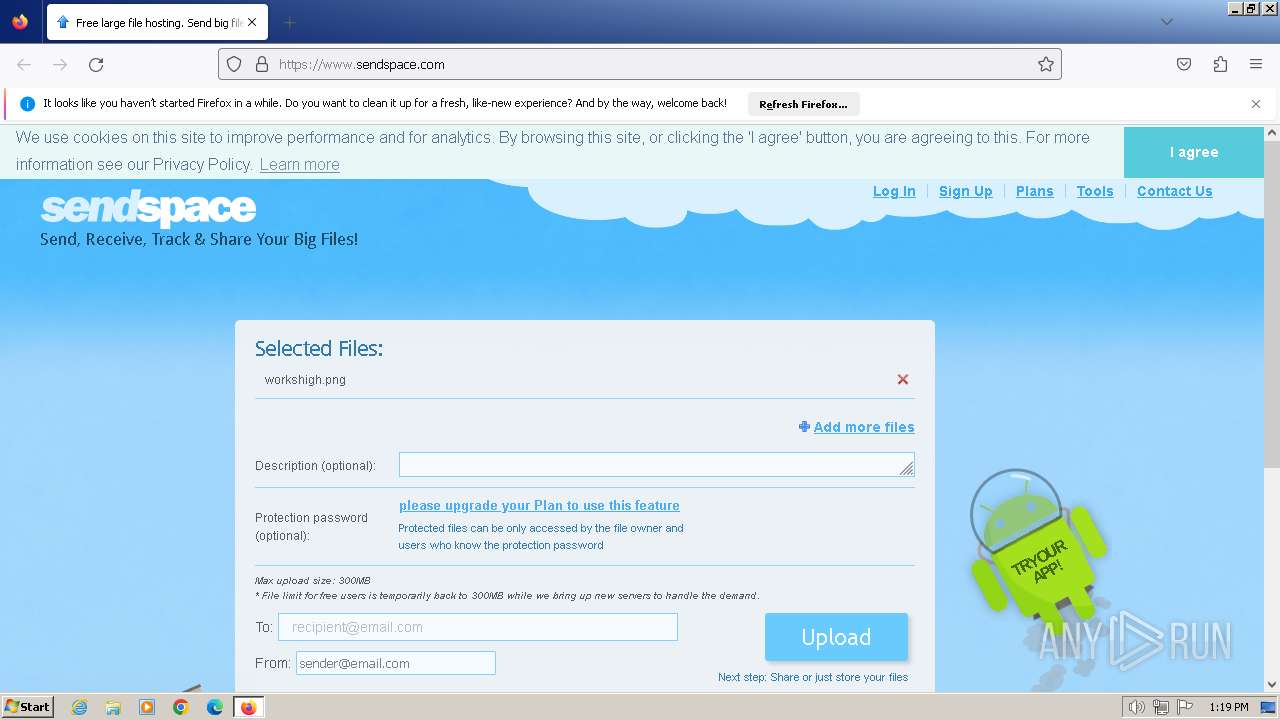Image resolution: width=1280 pixels, height=720 pixels.
Task: Open the Extensions puzzle icon
Action: pyautogui.click(x=1220, y=64)
